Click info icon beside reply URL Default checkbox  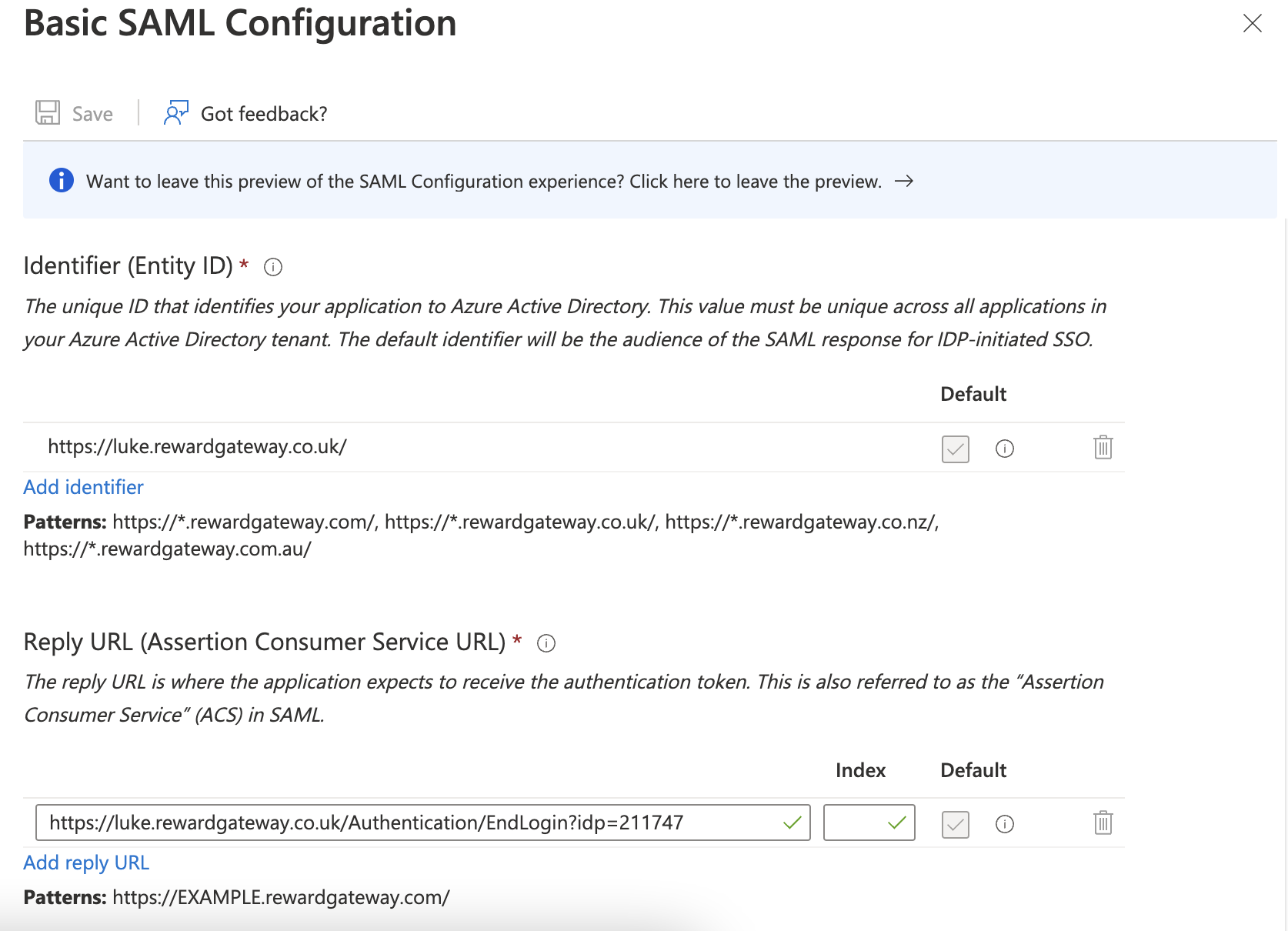(x=1005, y=824)
